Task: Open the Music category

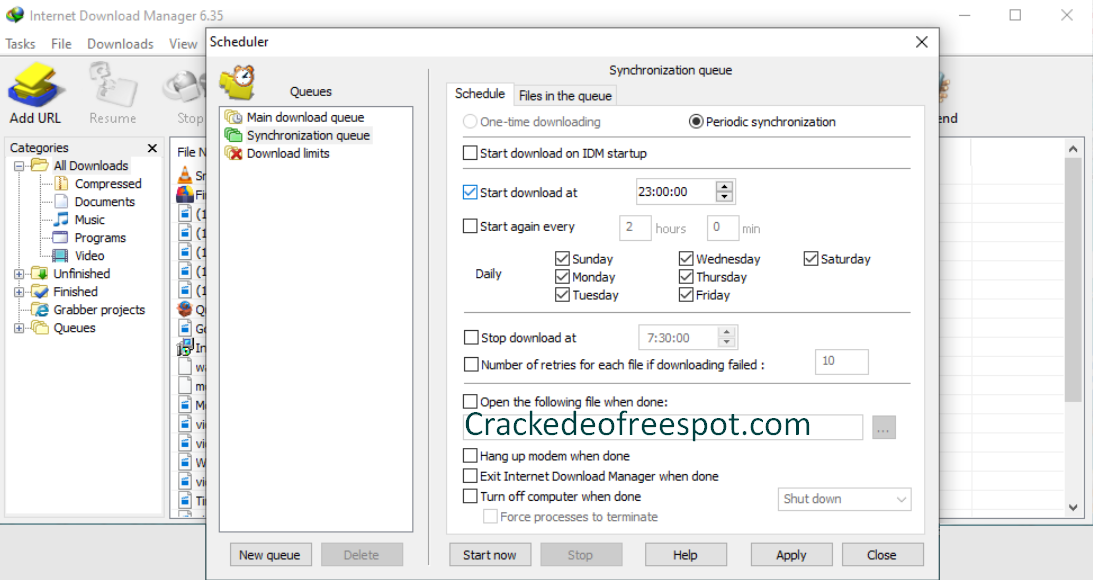Action: click(89, 219)
